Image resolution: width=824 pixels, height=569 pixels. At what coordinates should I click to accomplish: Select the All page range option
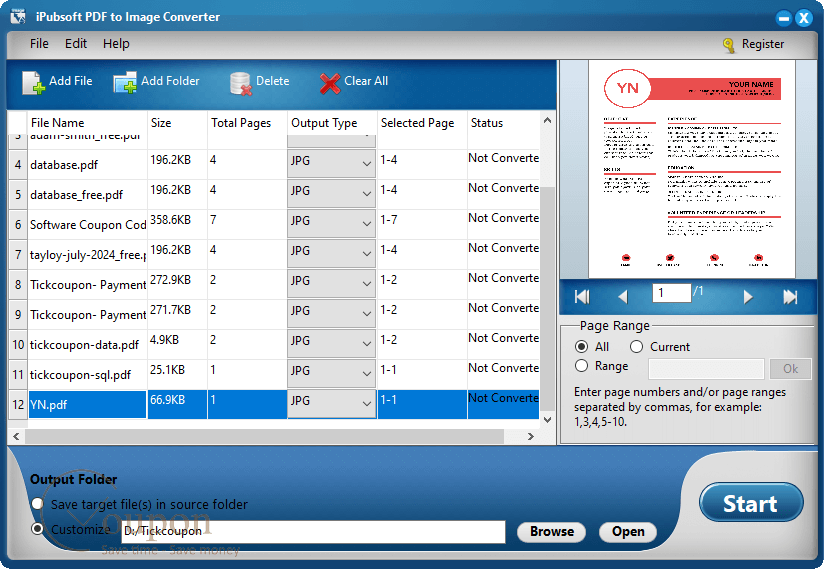coord(581,347)
